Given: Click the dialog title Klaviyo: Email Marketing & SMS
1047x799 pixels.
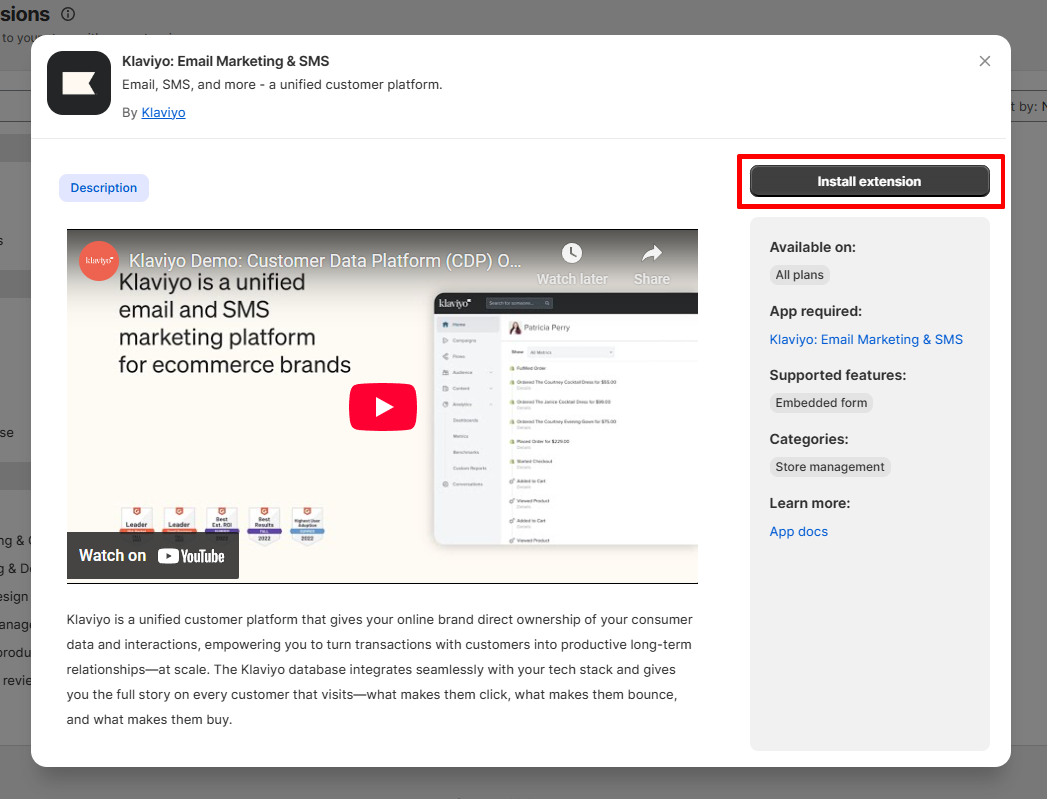Looking at the screenshot, I should click(x=226, y=61).
